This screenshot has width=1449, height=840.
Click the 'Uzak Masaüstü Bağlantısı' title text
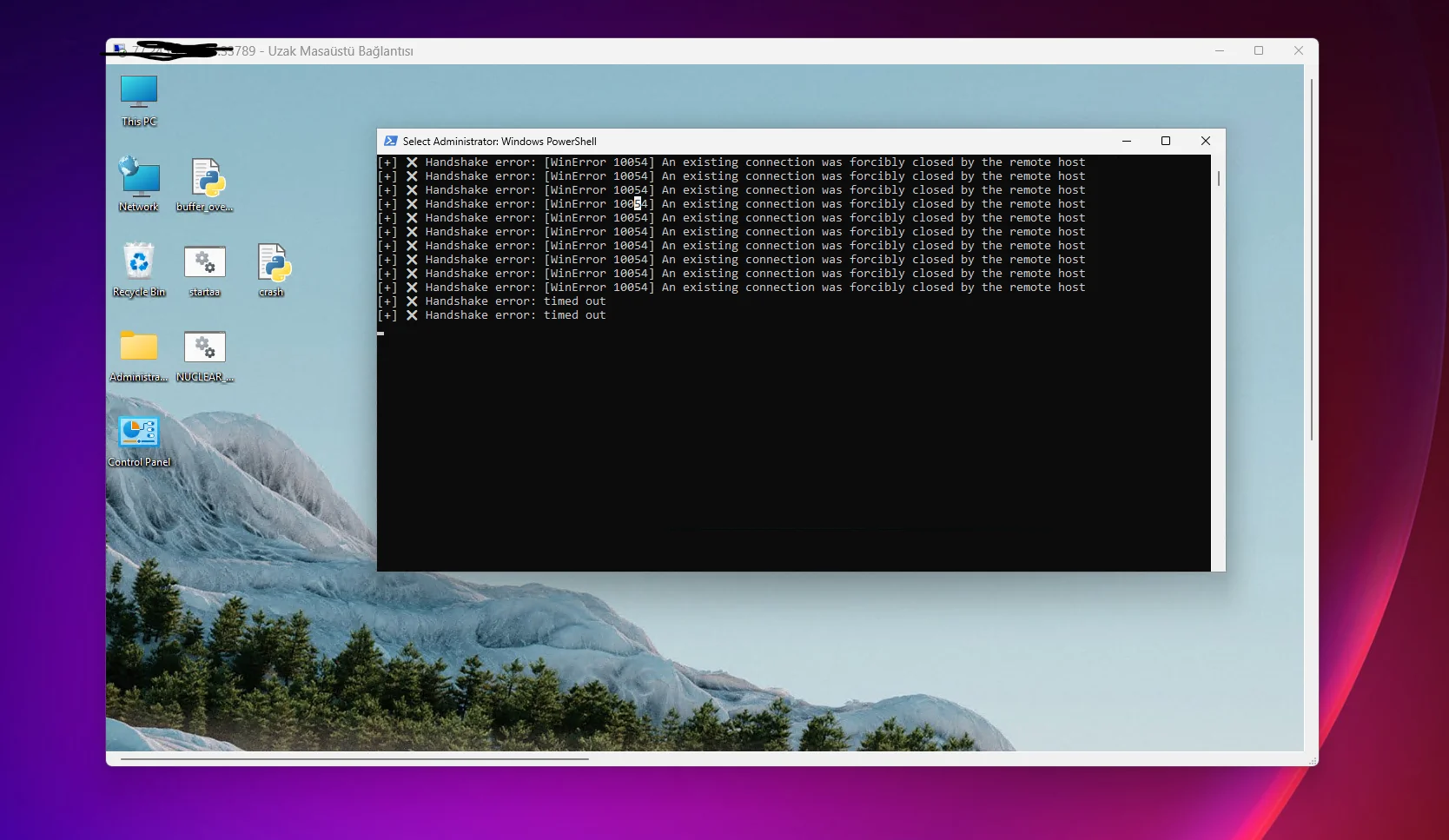(341, 51)
